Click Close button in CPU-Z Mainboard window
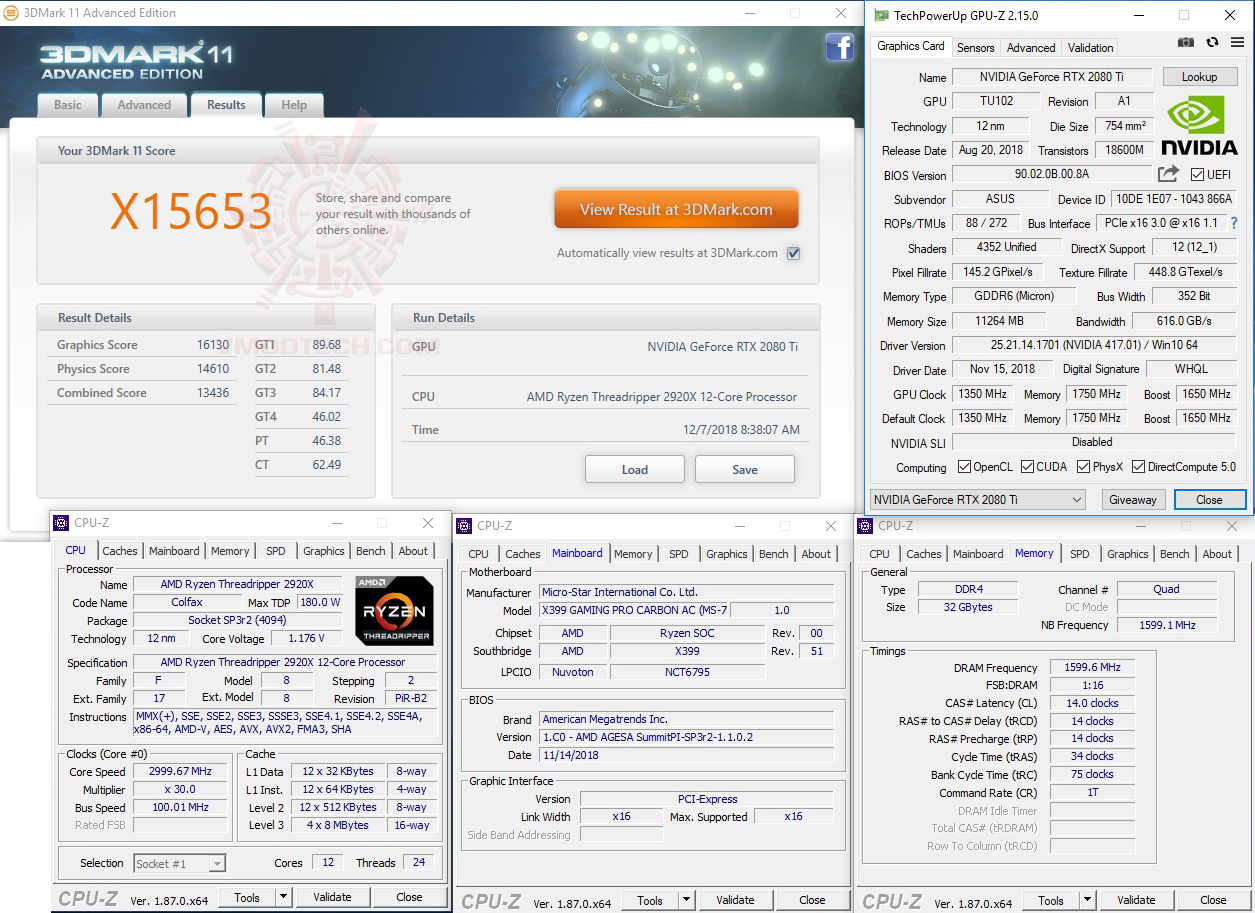The width and height of the screenshot is (1255, 913). click(812, 900)
